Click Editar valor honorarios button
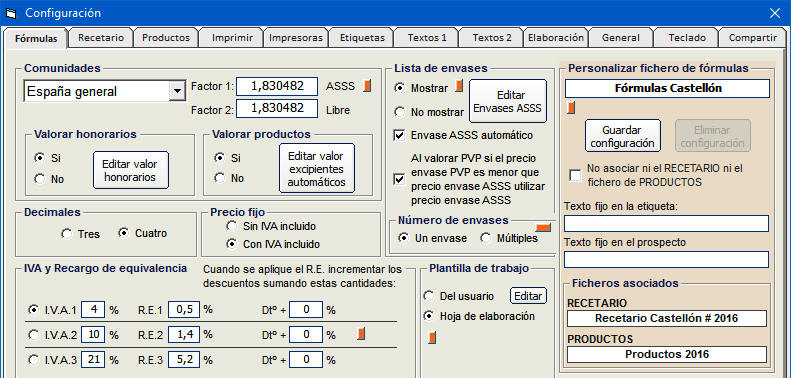This screenshot has width=791, height=378. point(130,170)
